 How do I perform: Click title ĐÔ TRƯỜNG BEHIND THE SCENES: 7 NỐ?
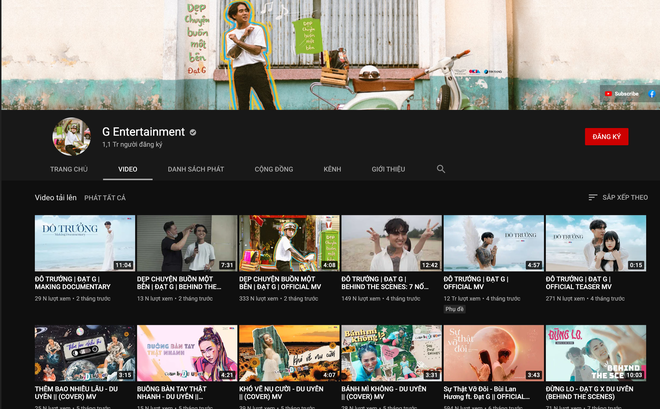pyautogui.click(x=385, y=283)
